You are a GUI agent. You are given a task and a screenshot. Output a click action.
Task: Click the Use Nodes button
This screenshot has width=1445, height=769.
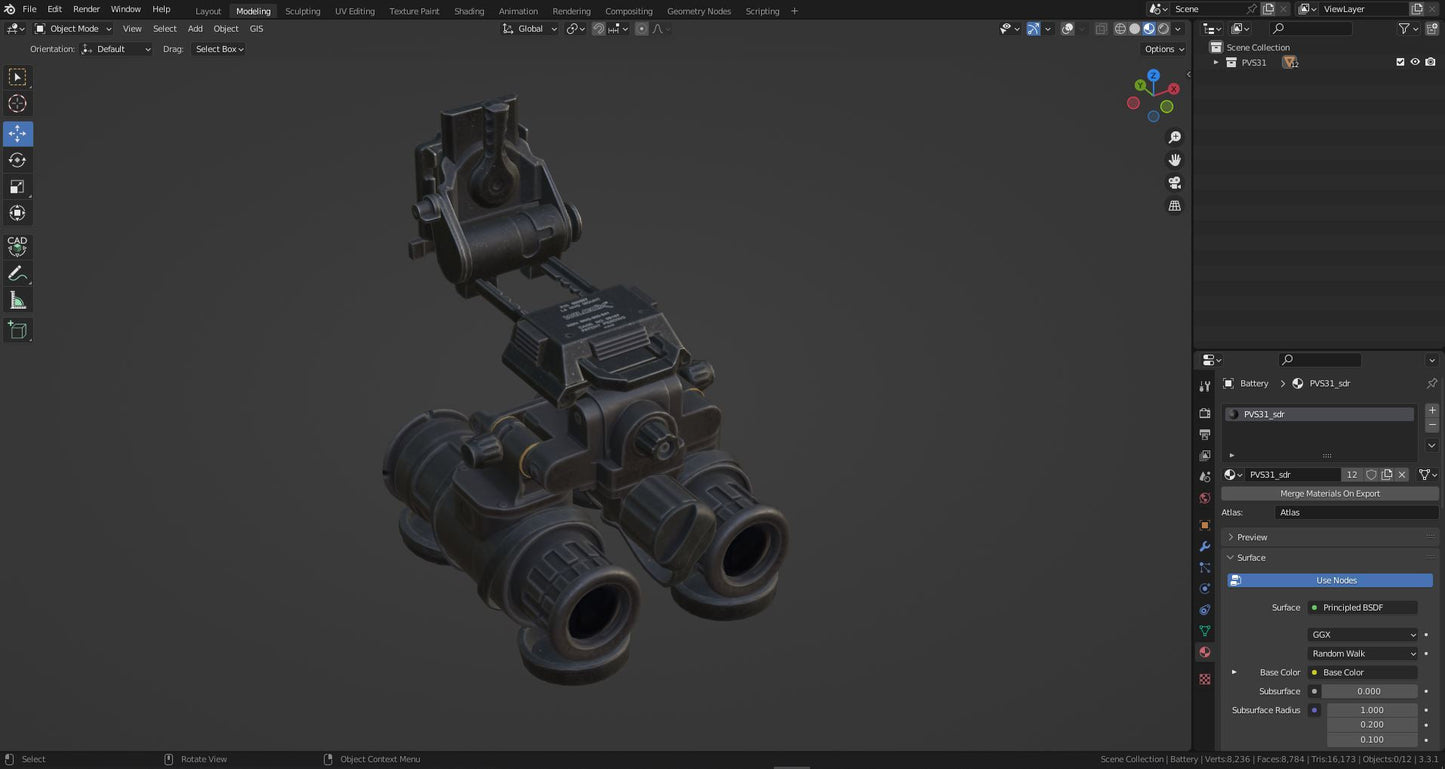1336,580
